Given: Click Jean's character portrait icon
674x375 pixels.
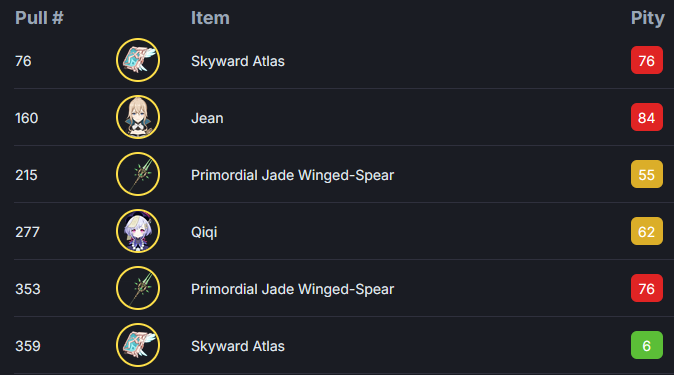Looking at the screenshot, I should click(138, 117).
